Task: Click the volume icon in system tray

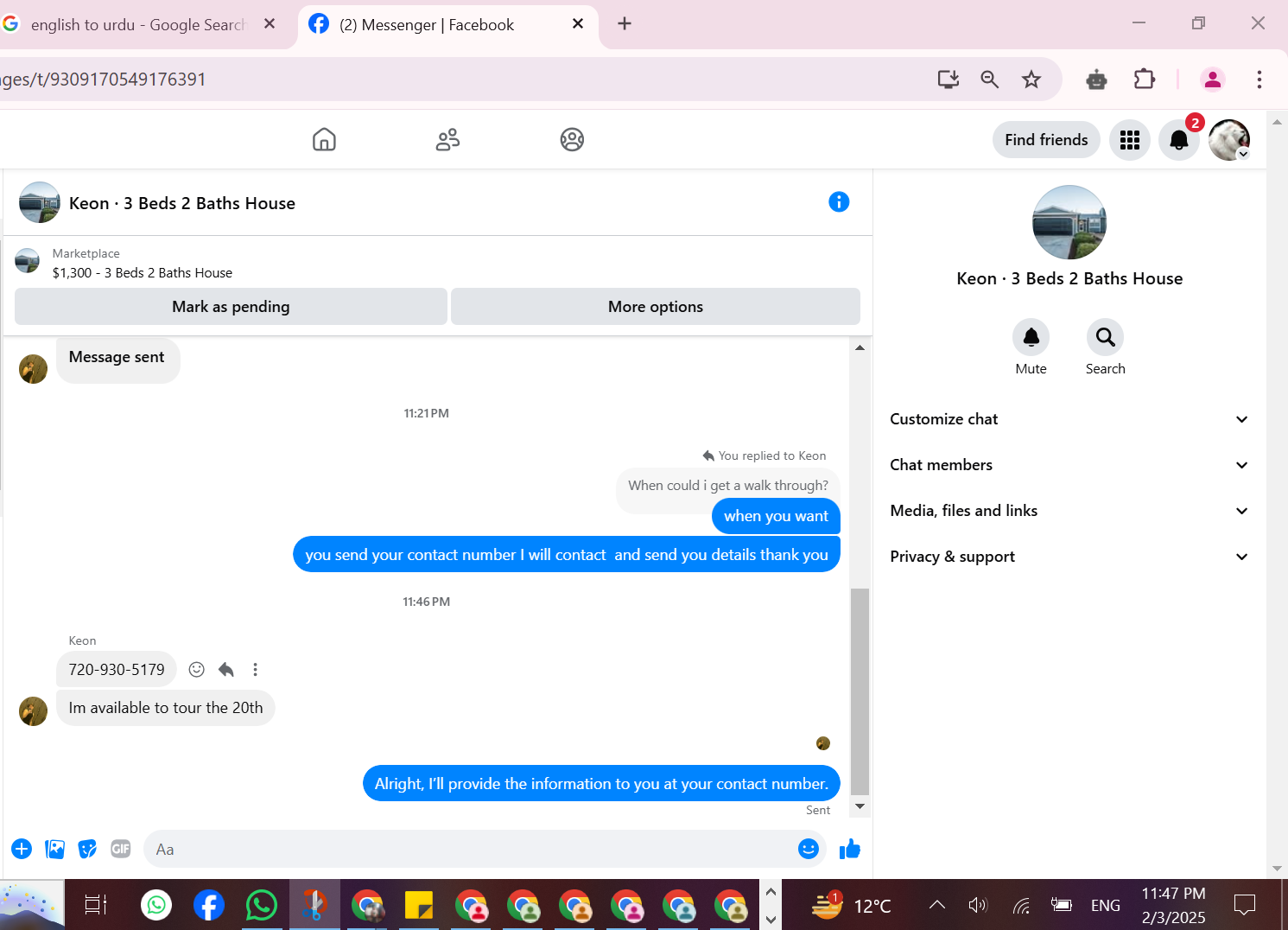Action: [978, 905]
